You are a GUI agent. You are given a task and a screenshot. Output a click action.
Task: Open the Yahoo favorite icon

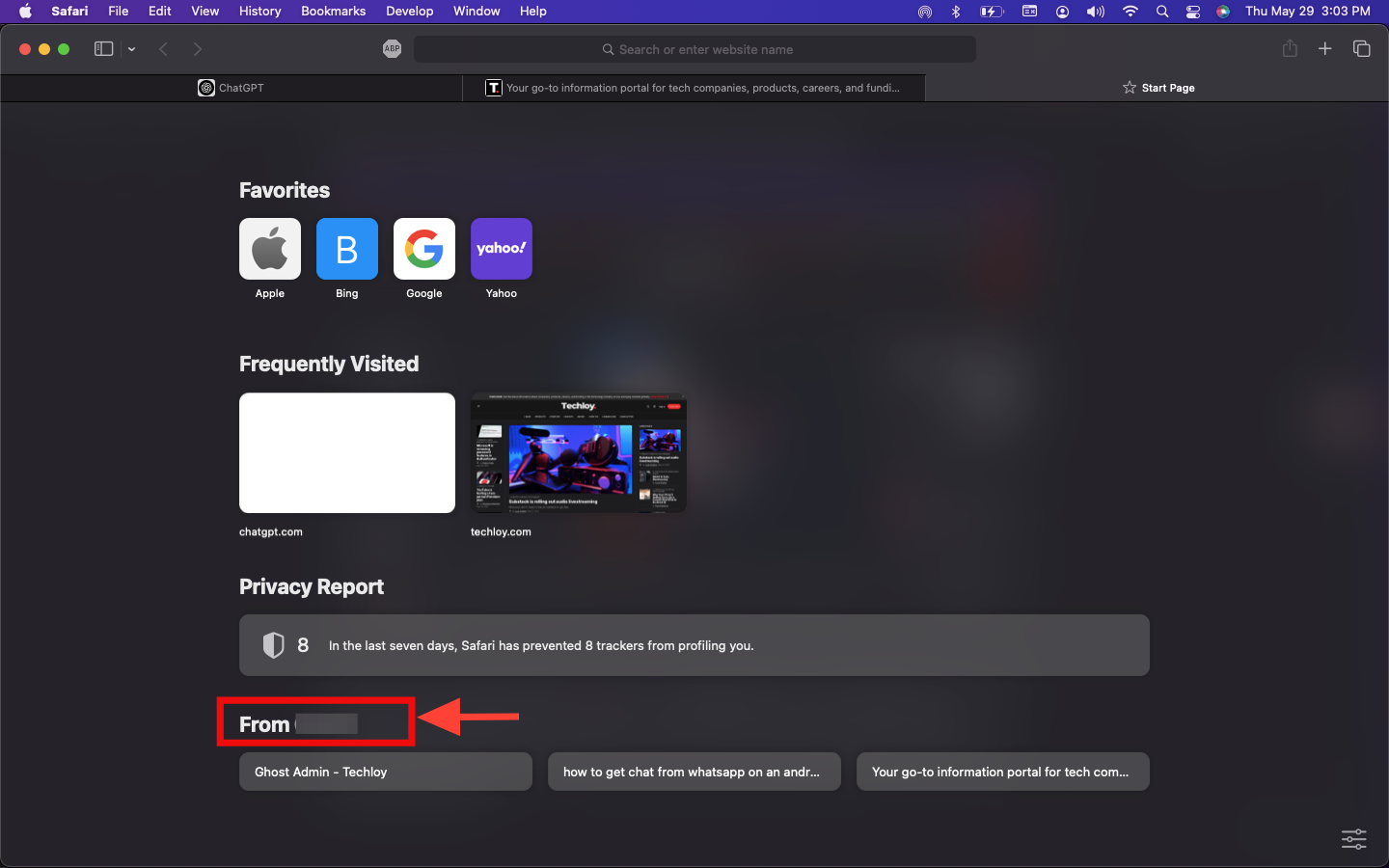(x=502, y=249)
